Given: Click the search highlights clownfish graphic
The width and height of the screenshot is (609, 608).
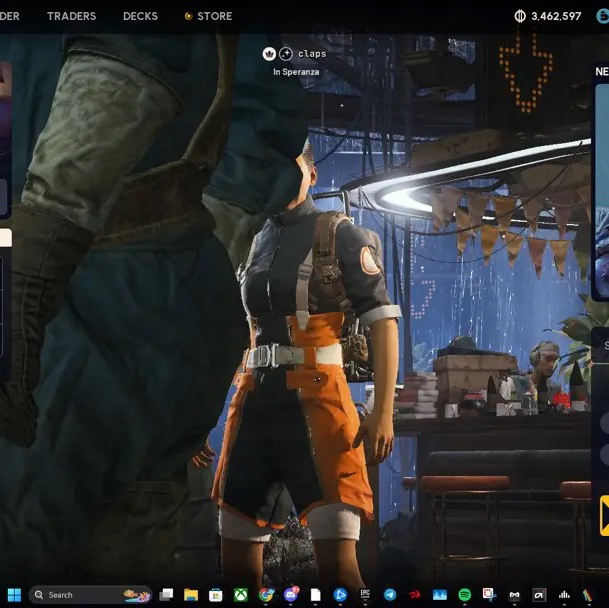Looking at the screenshot, I should 137,595.
